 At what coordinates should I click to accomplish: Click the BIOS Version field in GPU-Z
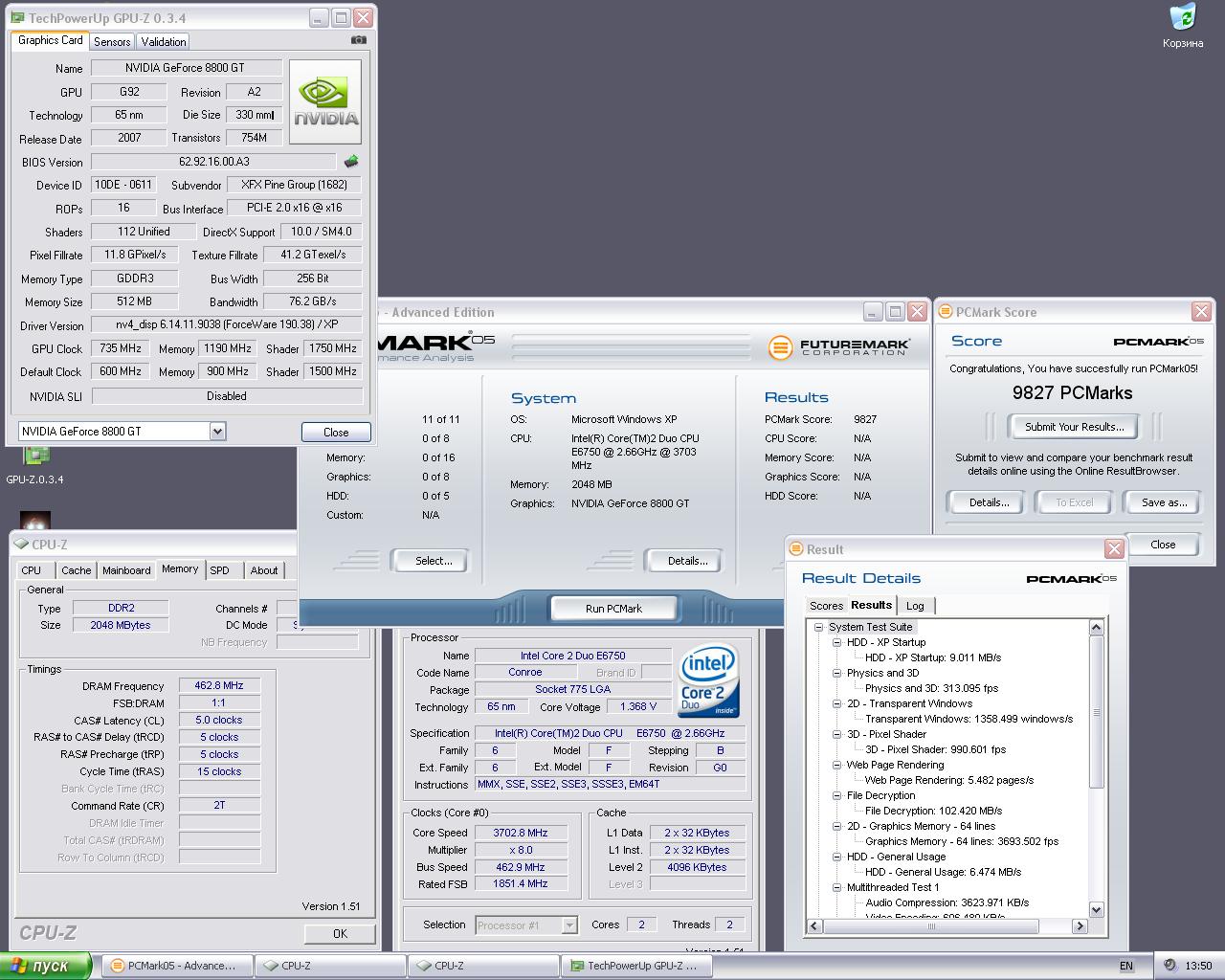click(x=213, y=162)
